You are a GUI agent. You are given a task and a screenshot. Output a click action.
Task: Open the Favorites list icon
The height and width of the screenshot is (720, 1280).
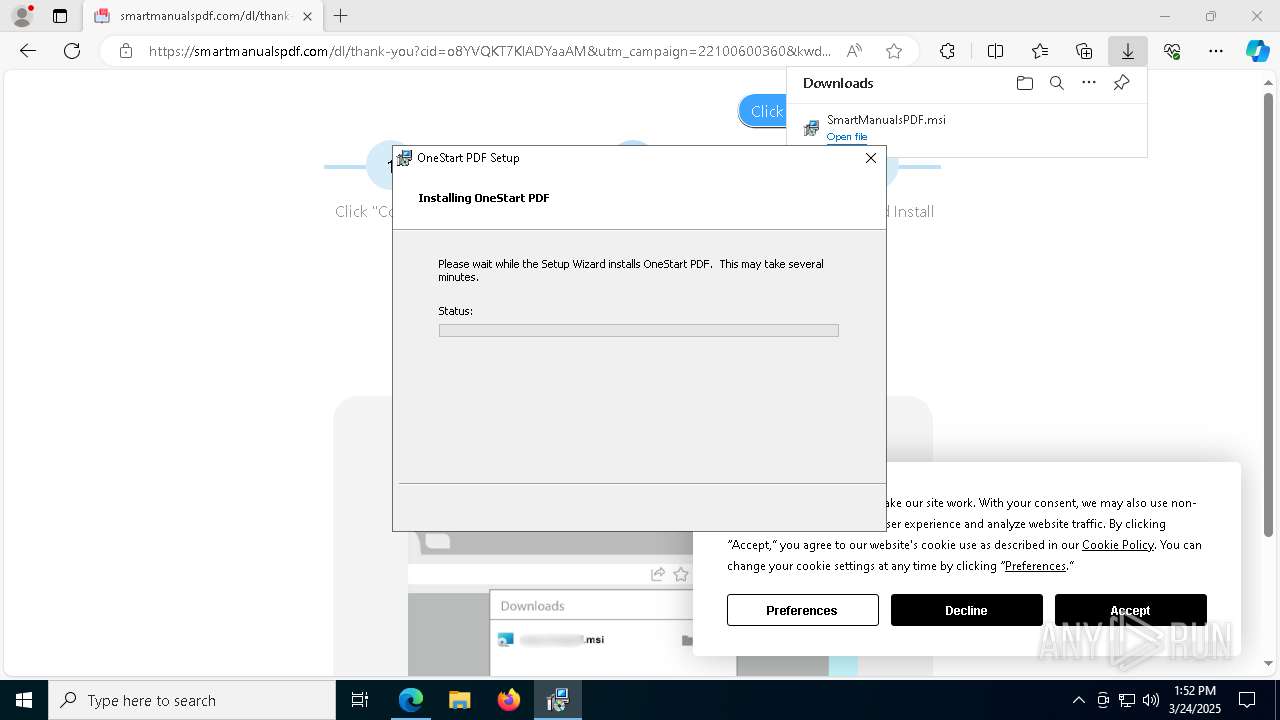[x=1040, y=51]
